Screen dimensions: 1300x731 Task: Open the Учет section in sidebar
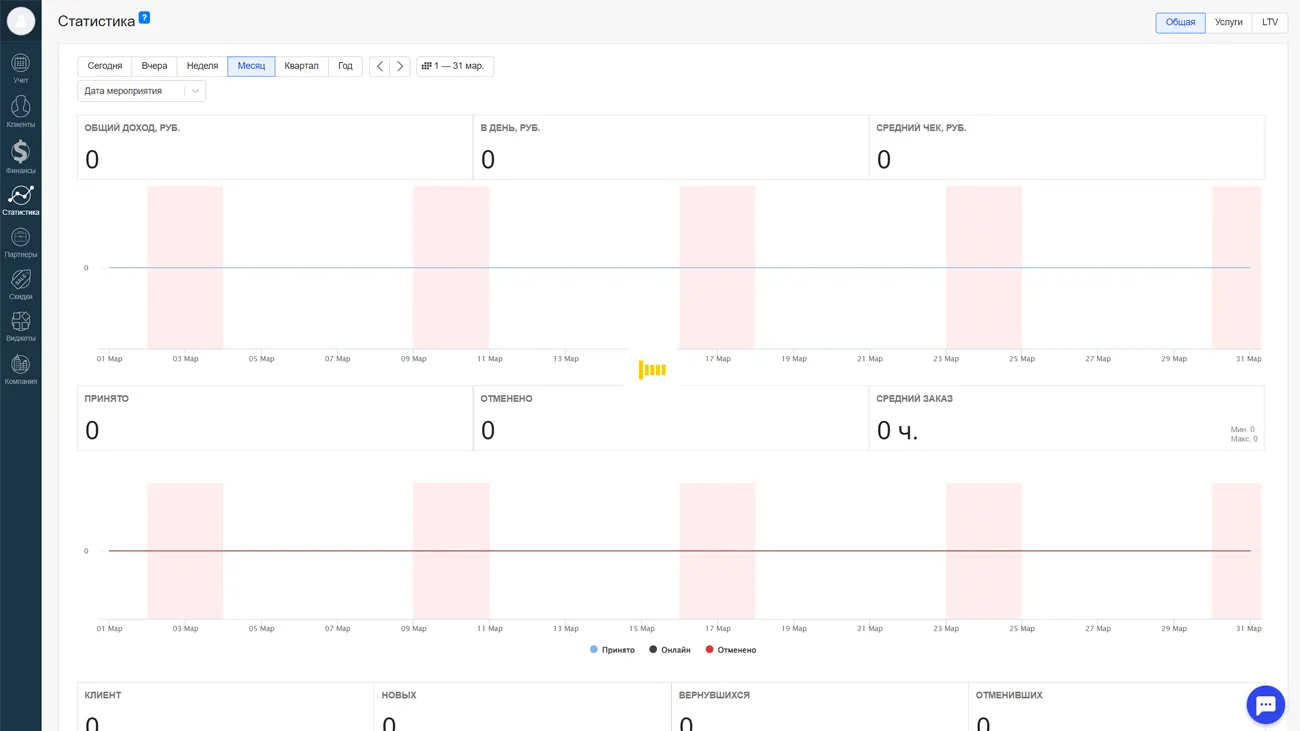click(20, 68)
